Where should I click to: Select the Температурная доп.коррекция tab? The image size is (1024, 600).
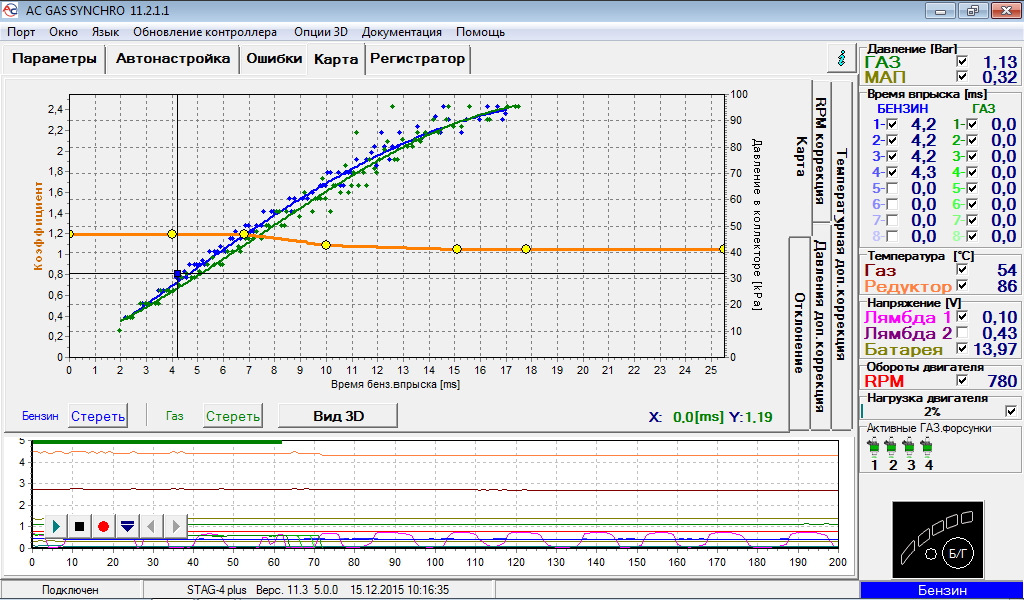[x=841, y=255]
